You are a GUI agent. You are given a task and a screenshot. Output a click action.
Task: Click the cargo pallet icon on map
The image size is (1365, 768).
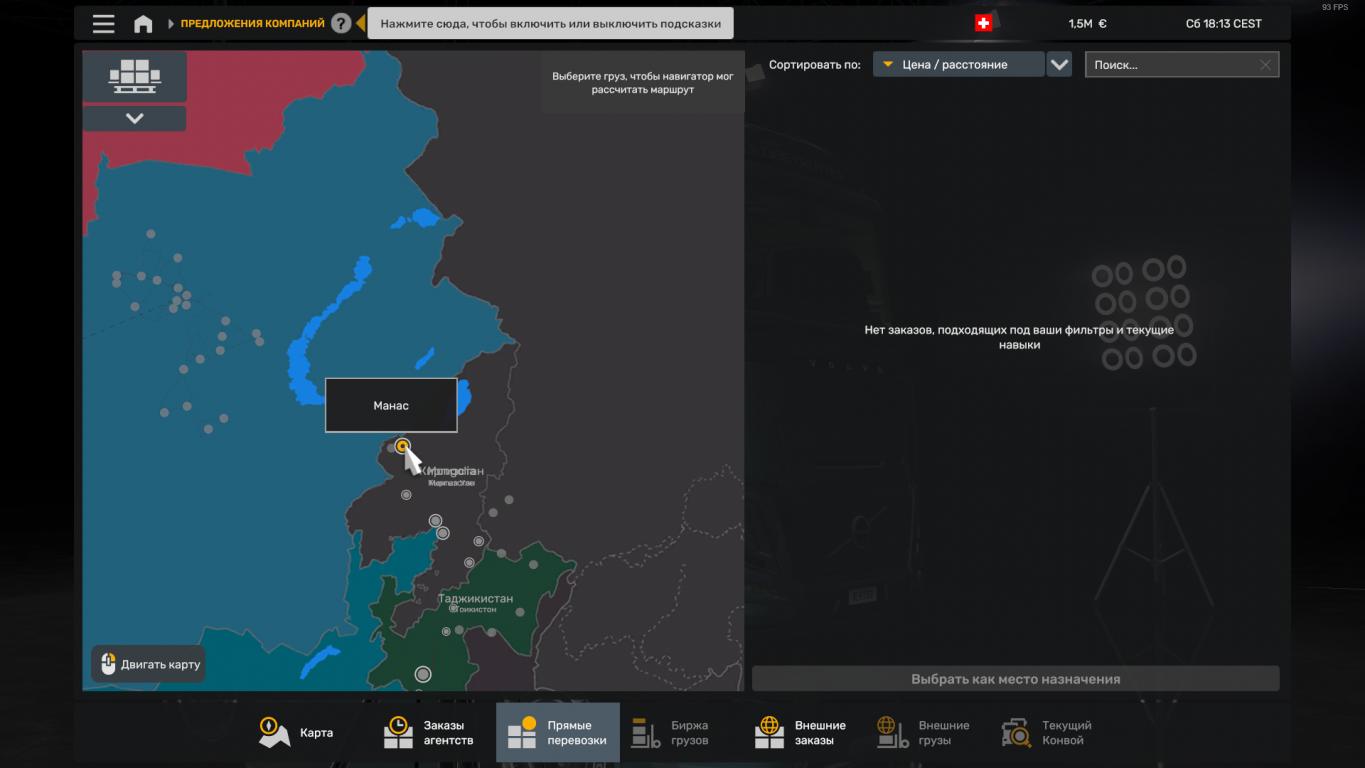click(x=134, y=76)
